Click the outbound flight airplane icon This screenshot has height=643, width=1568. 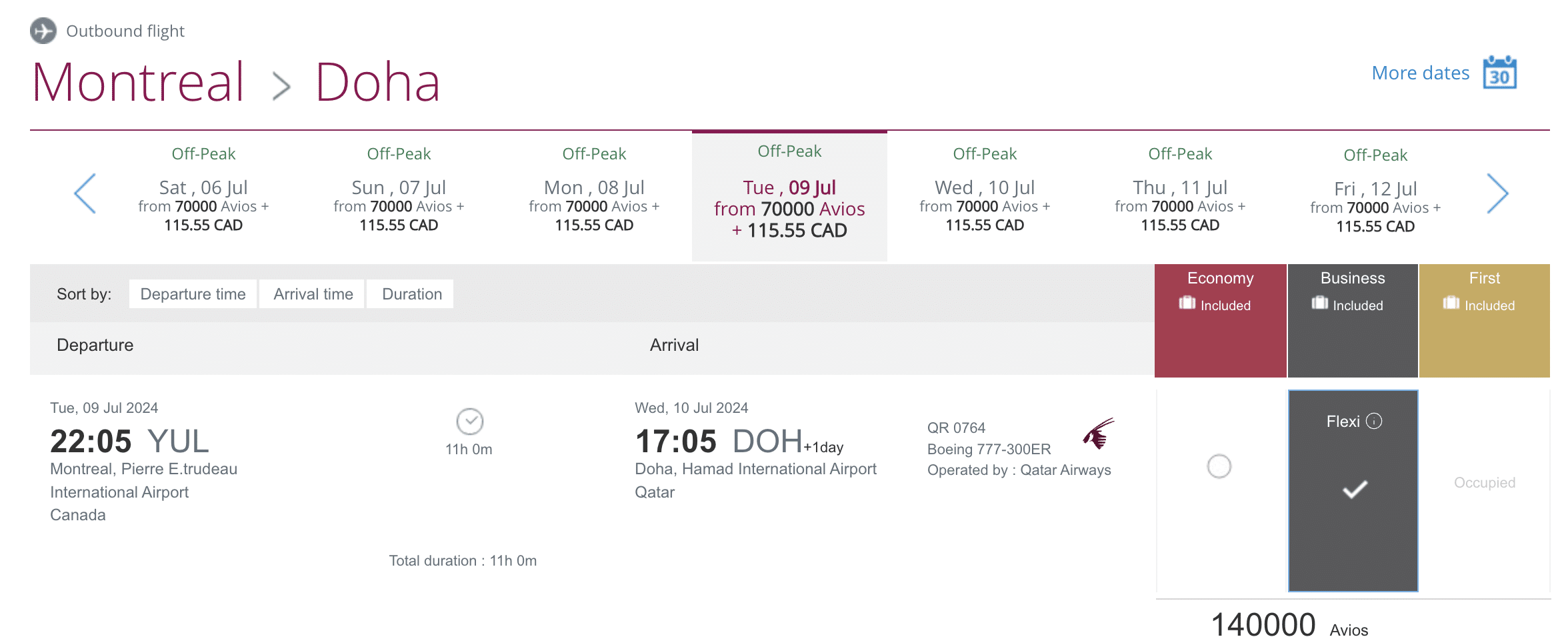pos(43,31)
